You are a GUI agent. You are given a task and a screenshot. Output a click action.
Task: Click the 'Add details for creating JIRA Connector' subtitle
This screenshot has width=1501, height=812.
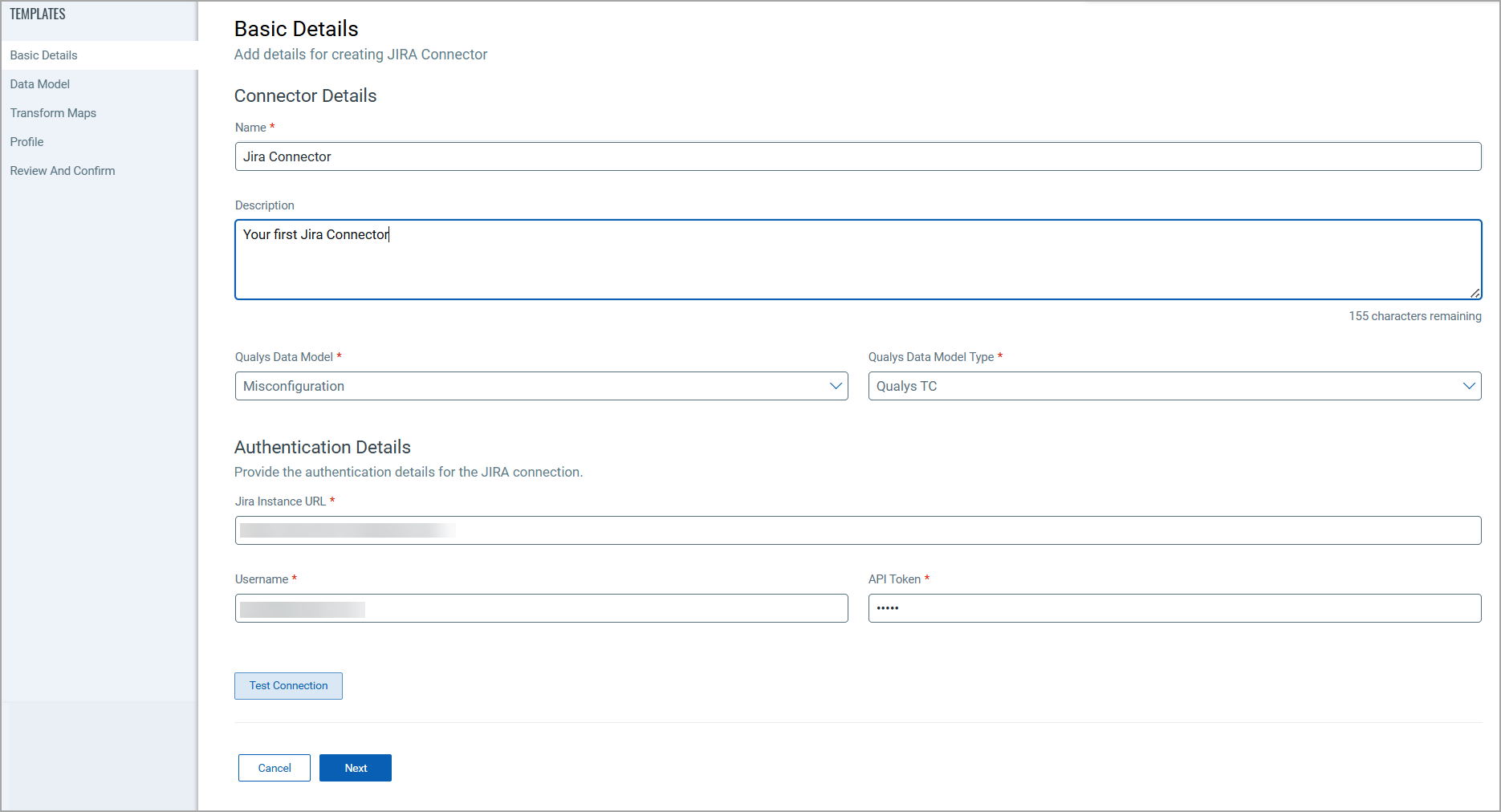pyautogui.click(x=360, y=55)
